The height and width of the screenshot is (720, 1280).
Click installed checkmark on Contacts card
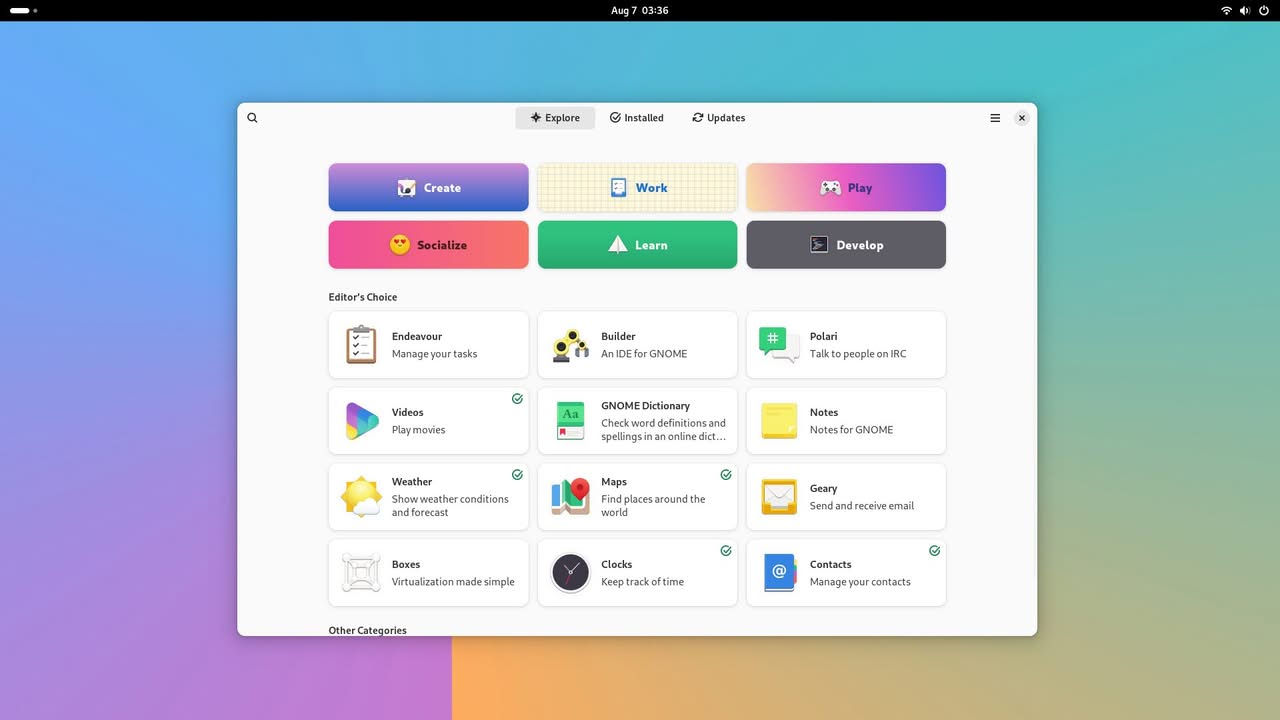(x=935, y=551)
